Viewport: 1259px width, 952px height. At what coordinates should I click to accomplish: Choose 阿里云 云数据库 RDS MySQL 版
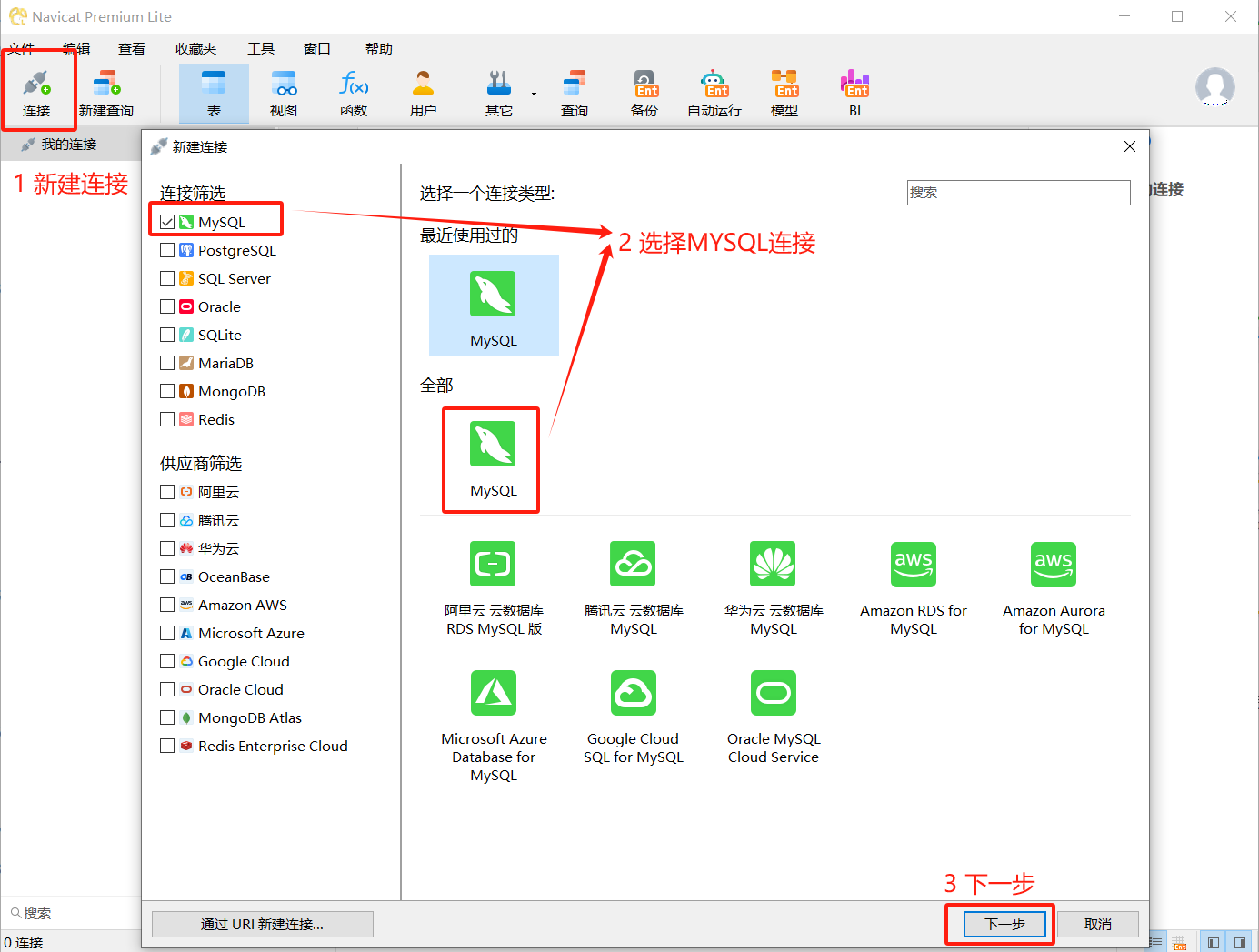click(x=494, y=588)
